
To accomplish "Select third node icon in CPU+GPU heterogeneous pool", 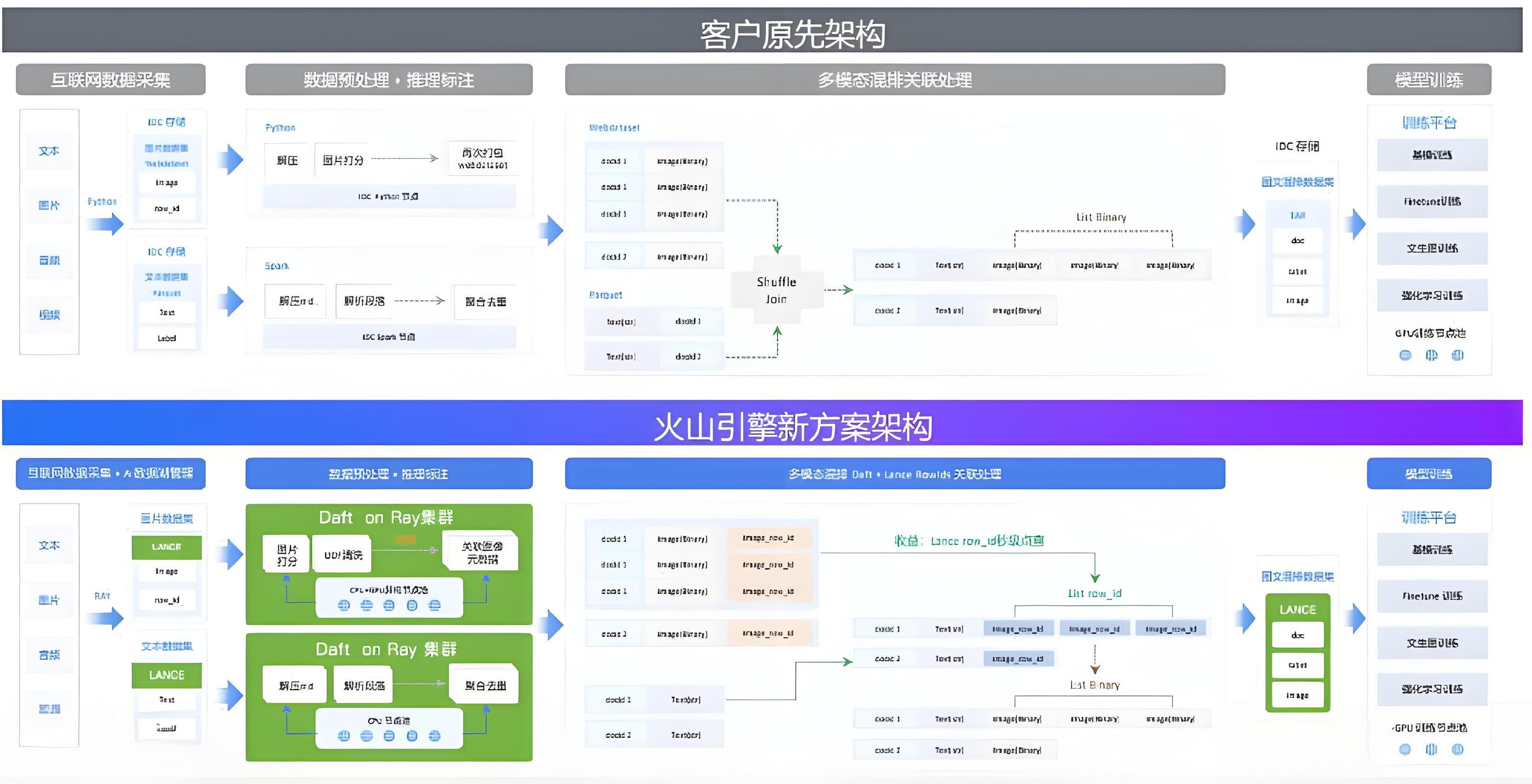I will point(389,605).
